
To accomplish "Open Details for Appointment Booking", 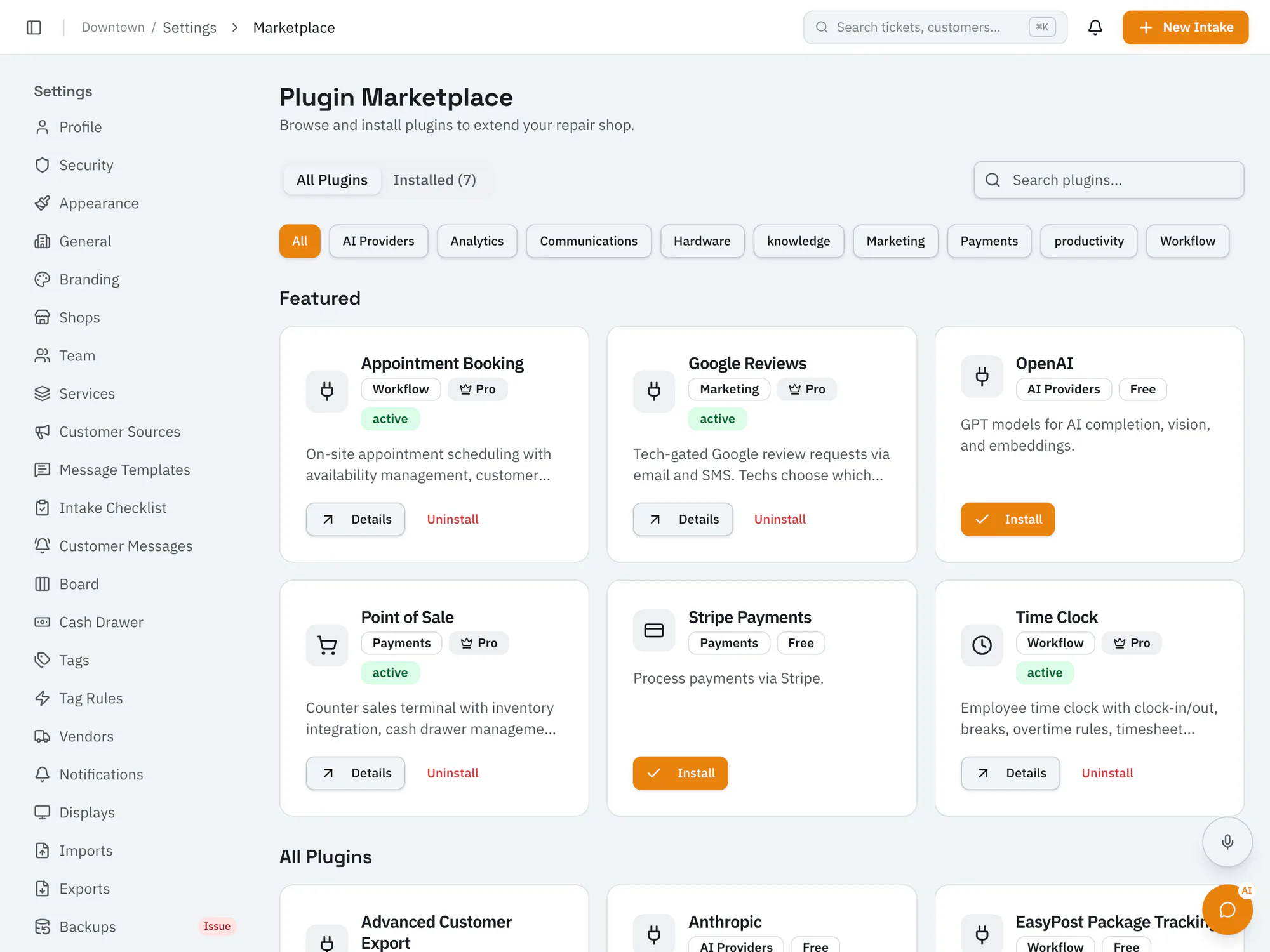I will point(356,519).
